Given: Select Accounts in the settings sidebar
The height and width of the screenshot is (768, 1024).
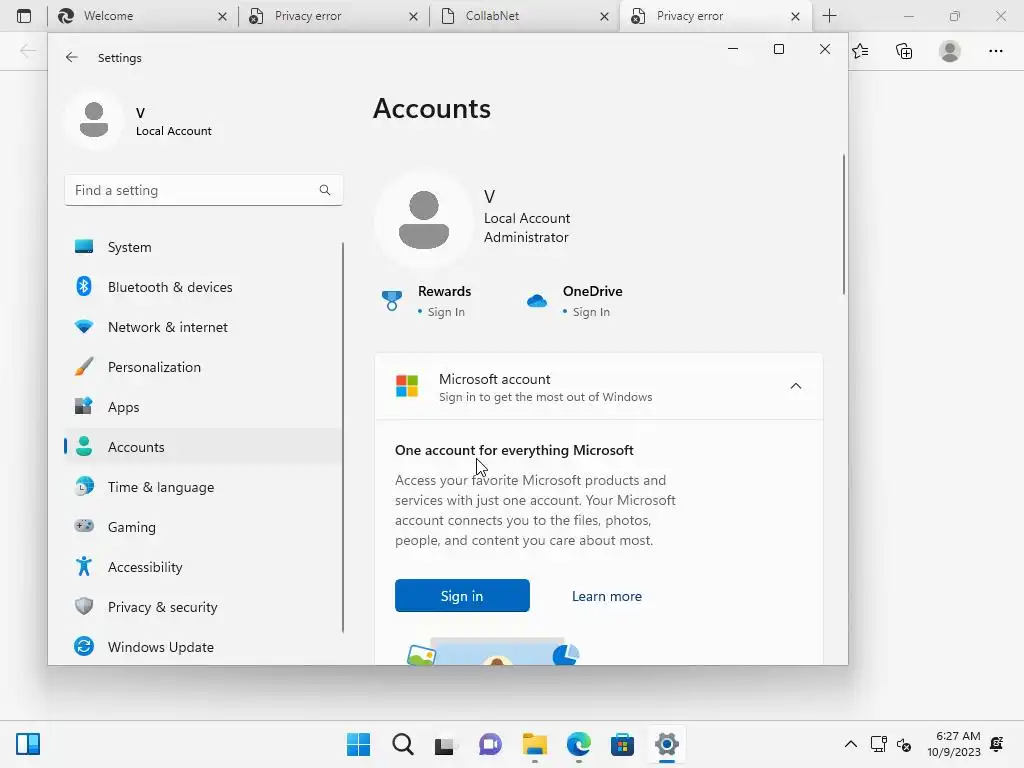Looking at the screenshot, I should (203, 447).
